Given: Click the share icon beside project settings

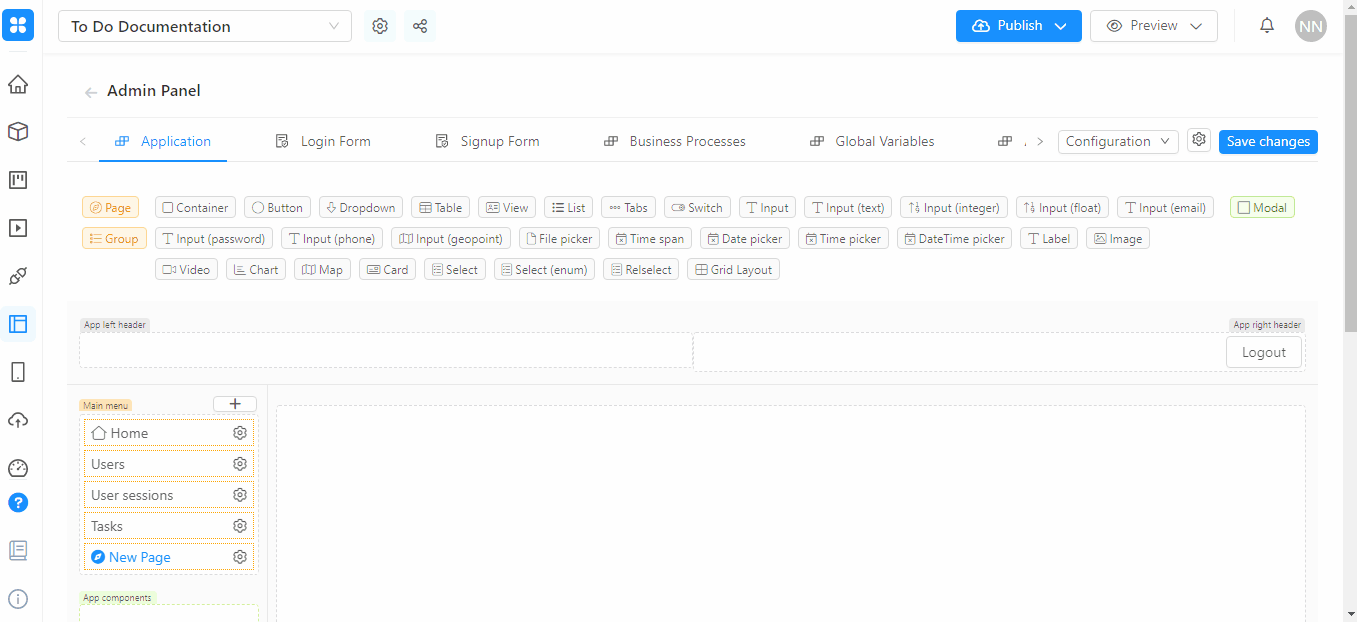Looking at the screenshot, I should click(420, 26).
